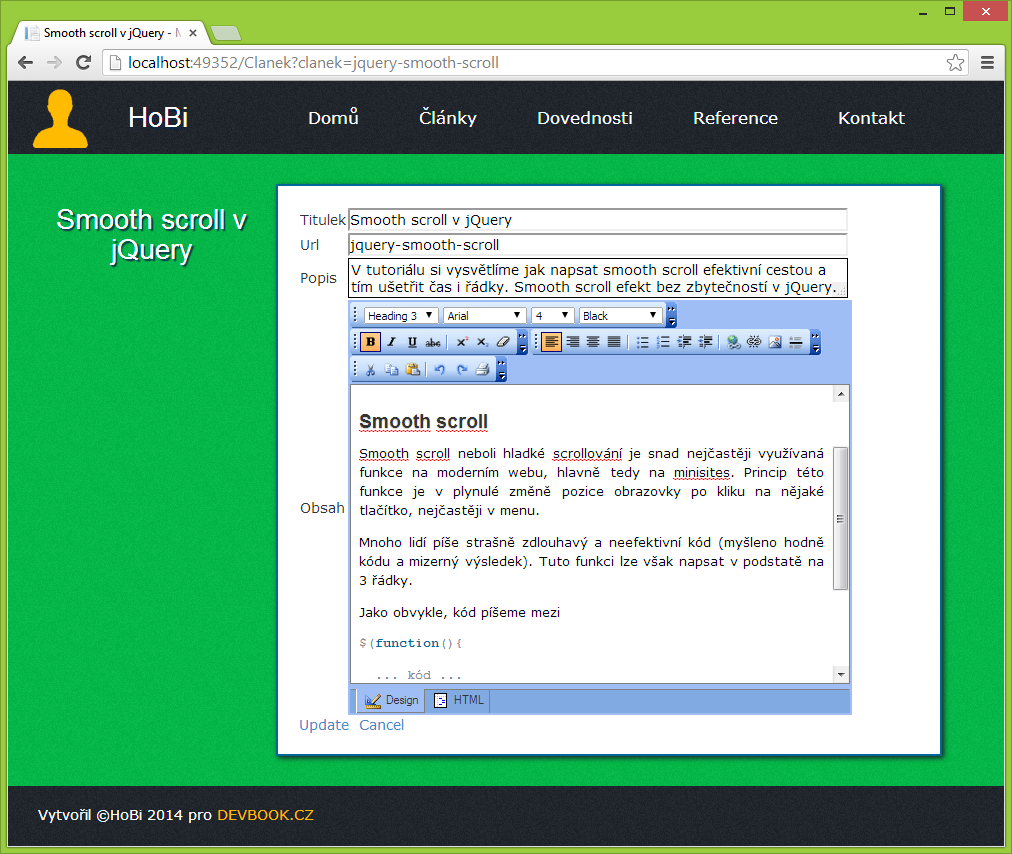The width and height of the screenshot is (1012, 854).
Task: Visit the DEVBOOK.CZ footer link
Action: [x=266, y=814]
